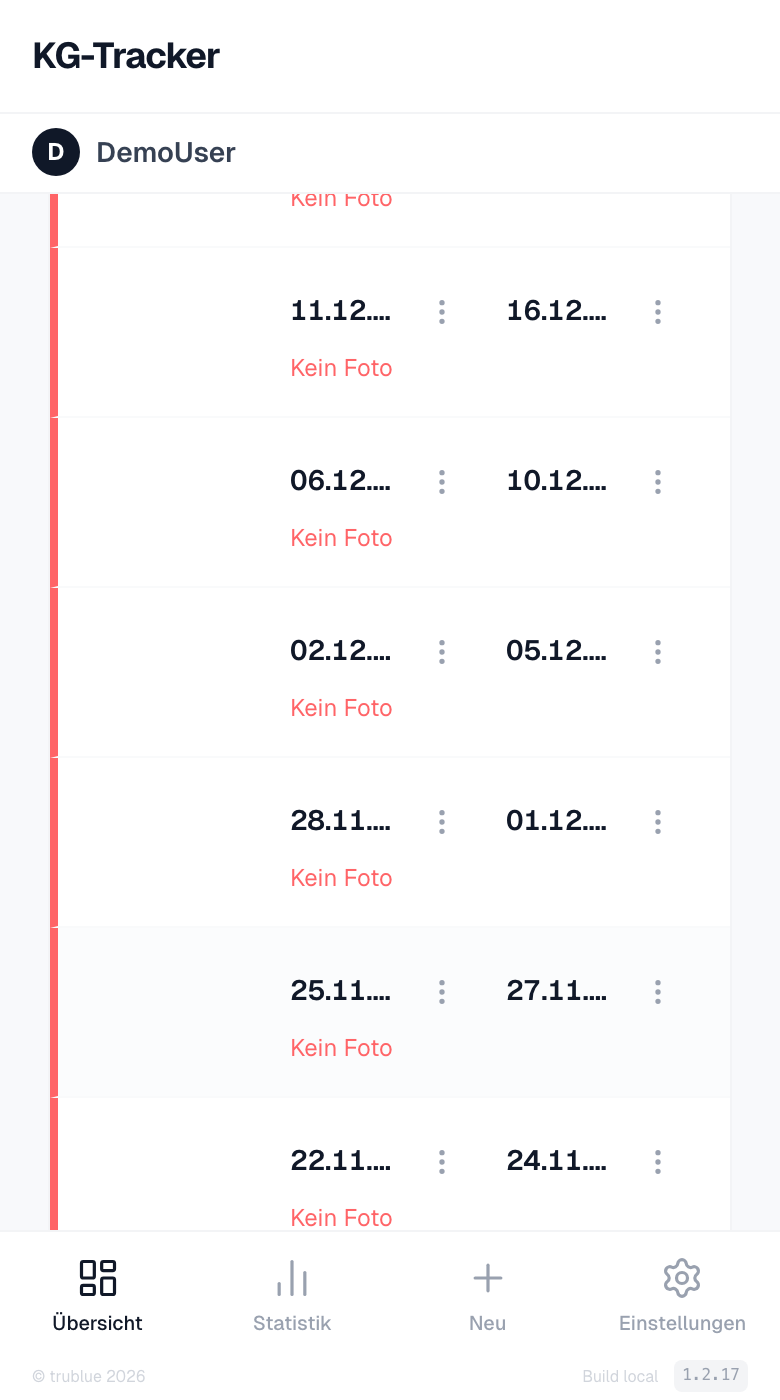This screenshot has width=780, height=1400.
Task: Click the DemoUser avatar circle
Action: click(x=56, y=152)
